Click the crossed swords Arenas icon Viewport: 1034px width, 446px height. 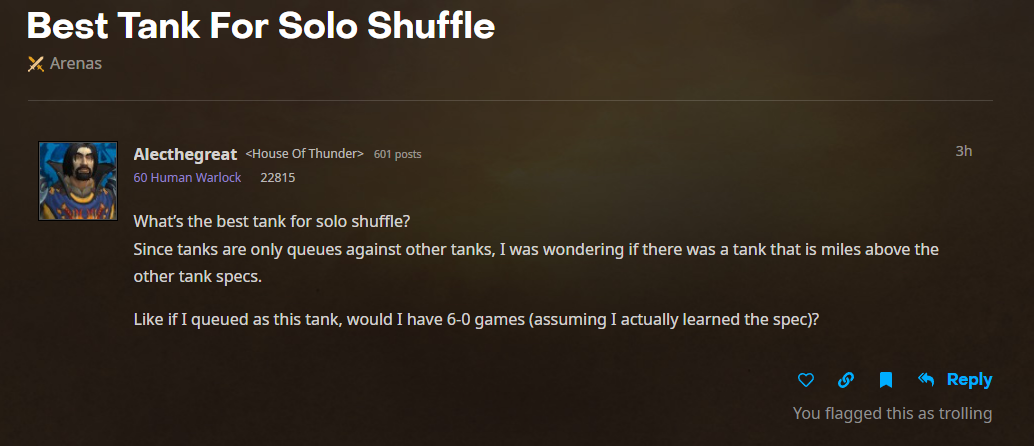click(x=36, y=64)
